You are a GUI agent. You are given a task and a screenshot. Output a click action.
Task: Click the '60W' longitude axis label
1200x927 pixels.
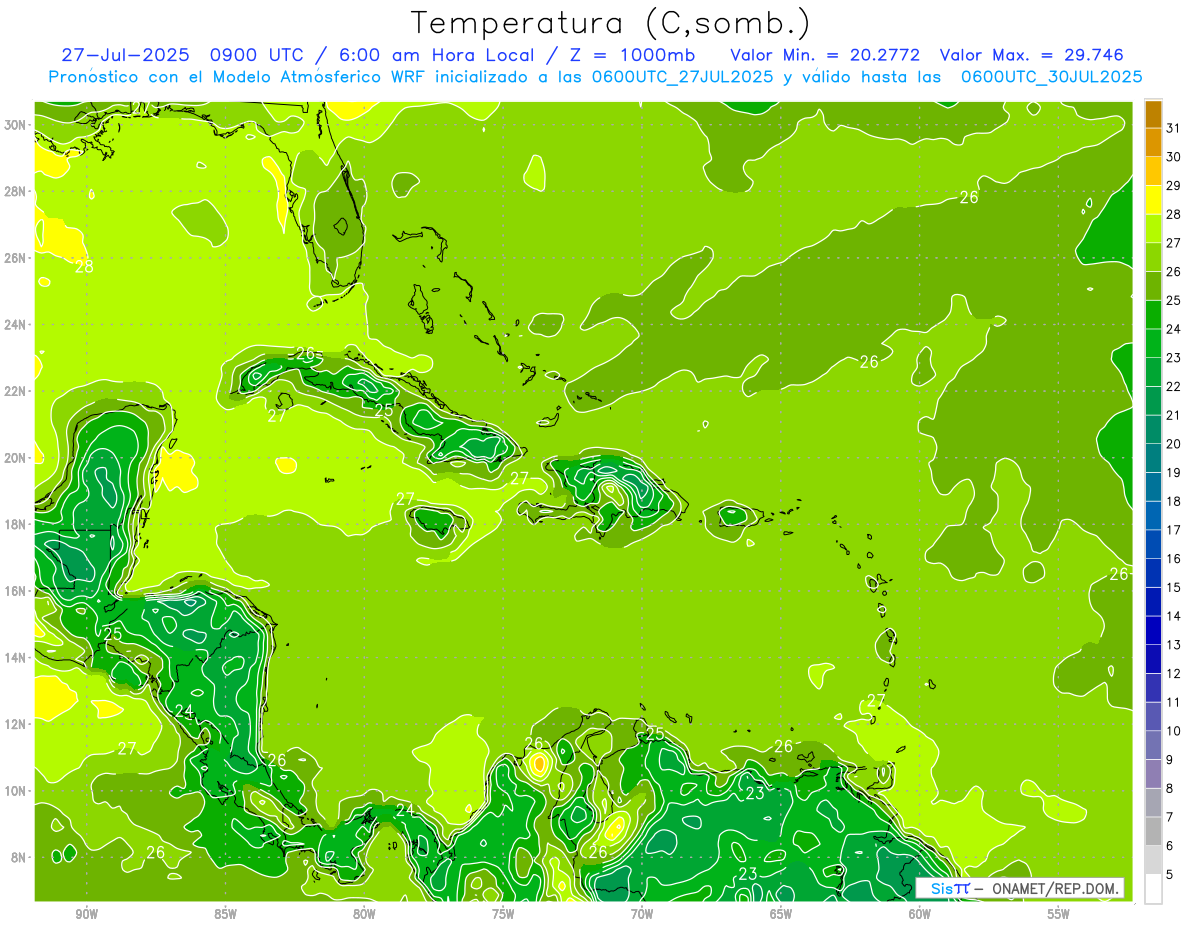pyautogui.click(x=920, y=914)
